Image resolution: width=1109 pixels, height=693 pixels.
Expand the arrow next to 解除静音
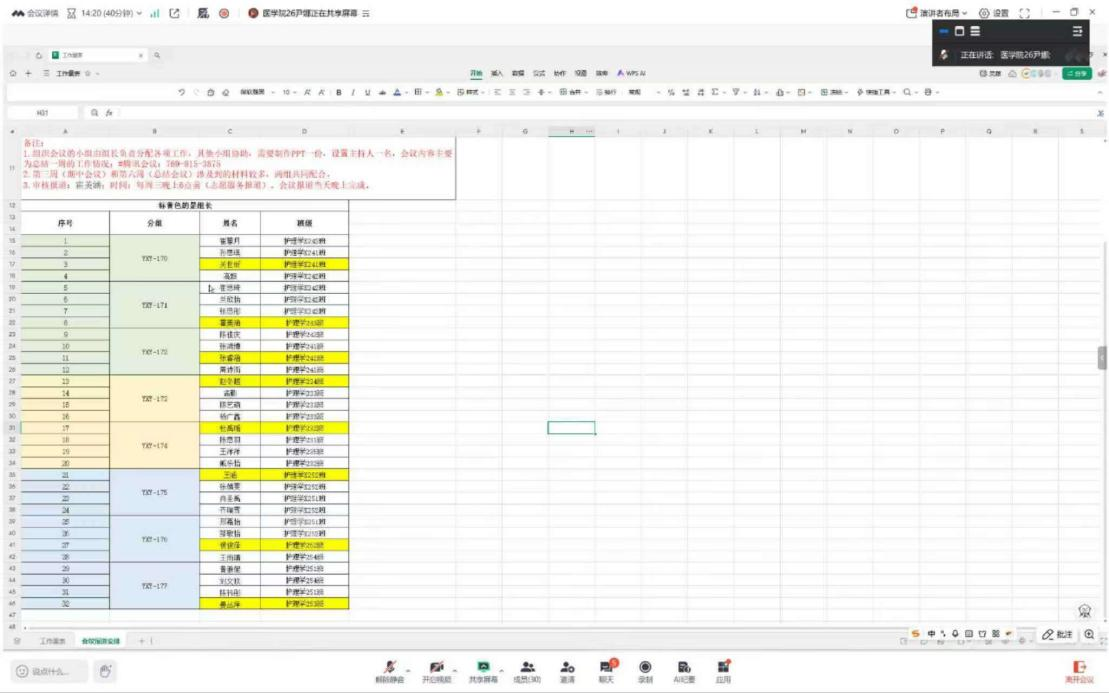[x=408, y=669]
